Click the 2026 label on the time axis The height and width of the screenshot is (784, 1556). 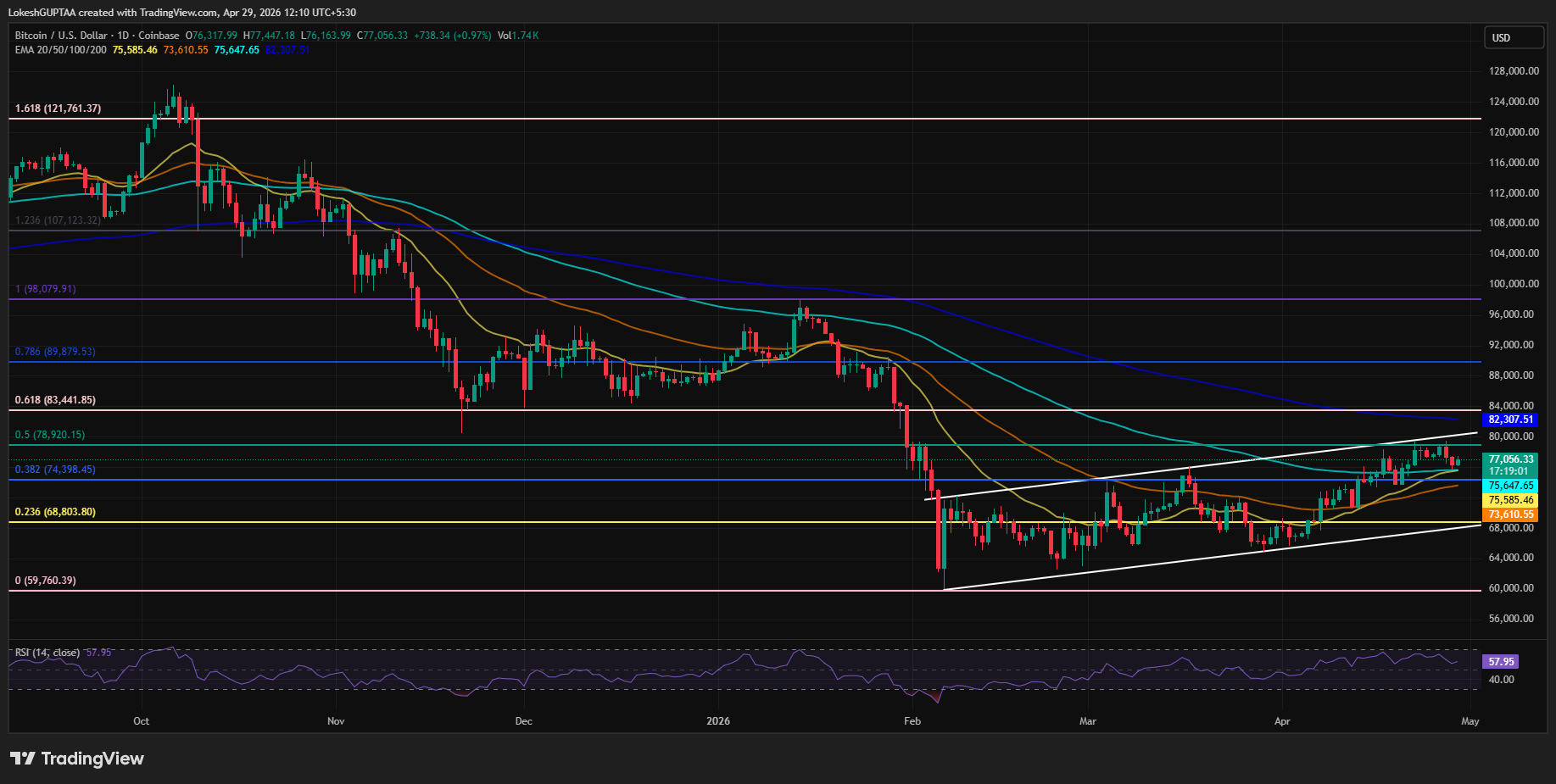coord(719,721)
